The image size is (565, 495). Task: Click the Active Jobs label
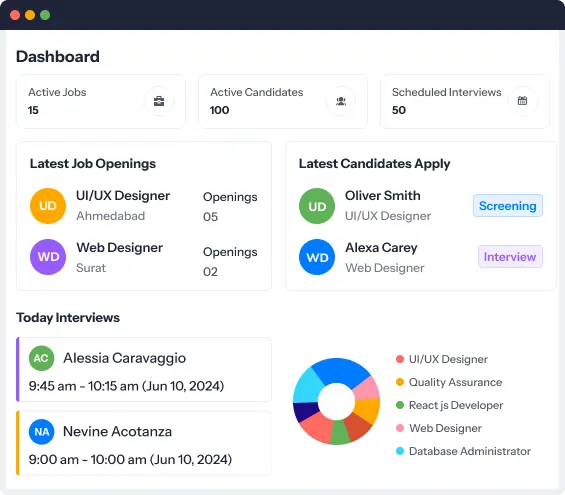tap(57, 92)
